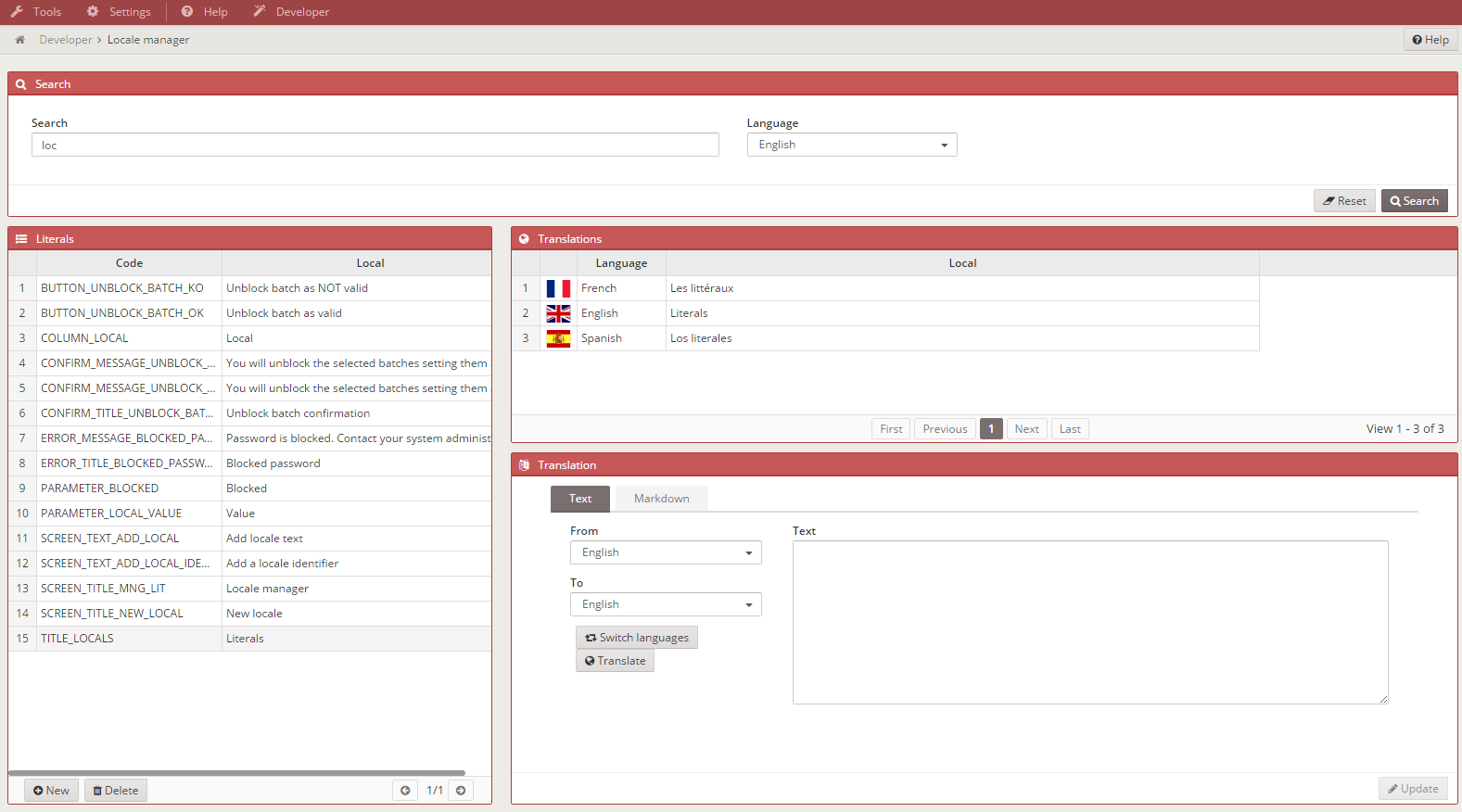The image size is (1462, 812).
Task: Click the New literal button
Action: click(51, 791)
